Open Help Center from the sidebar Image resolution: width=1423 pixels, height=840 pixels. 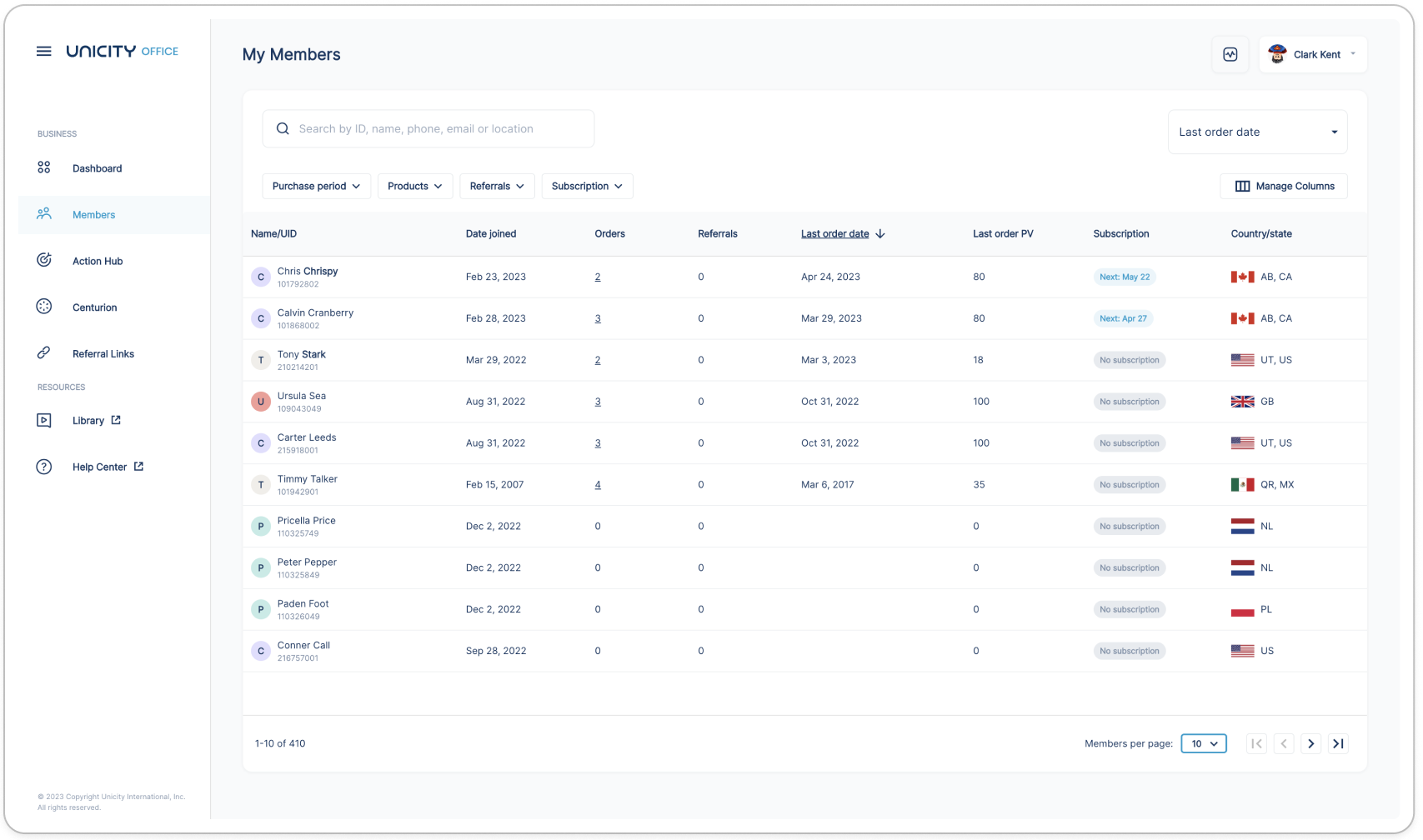(99, 467)
